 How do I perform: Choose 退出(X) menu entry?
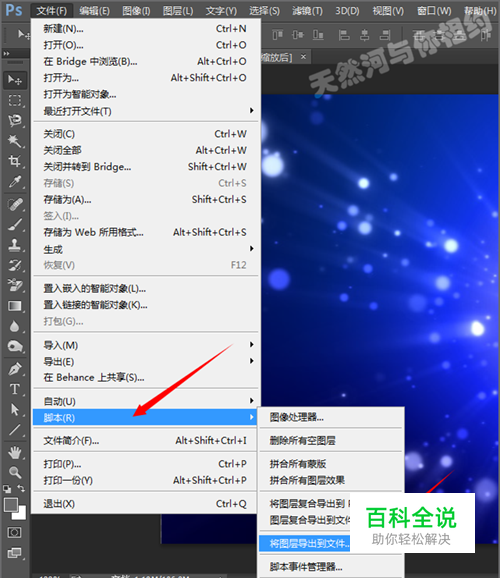[145, 504]
